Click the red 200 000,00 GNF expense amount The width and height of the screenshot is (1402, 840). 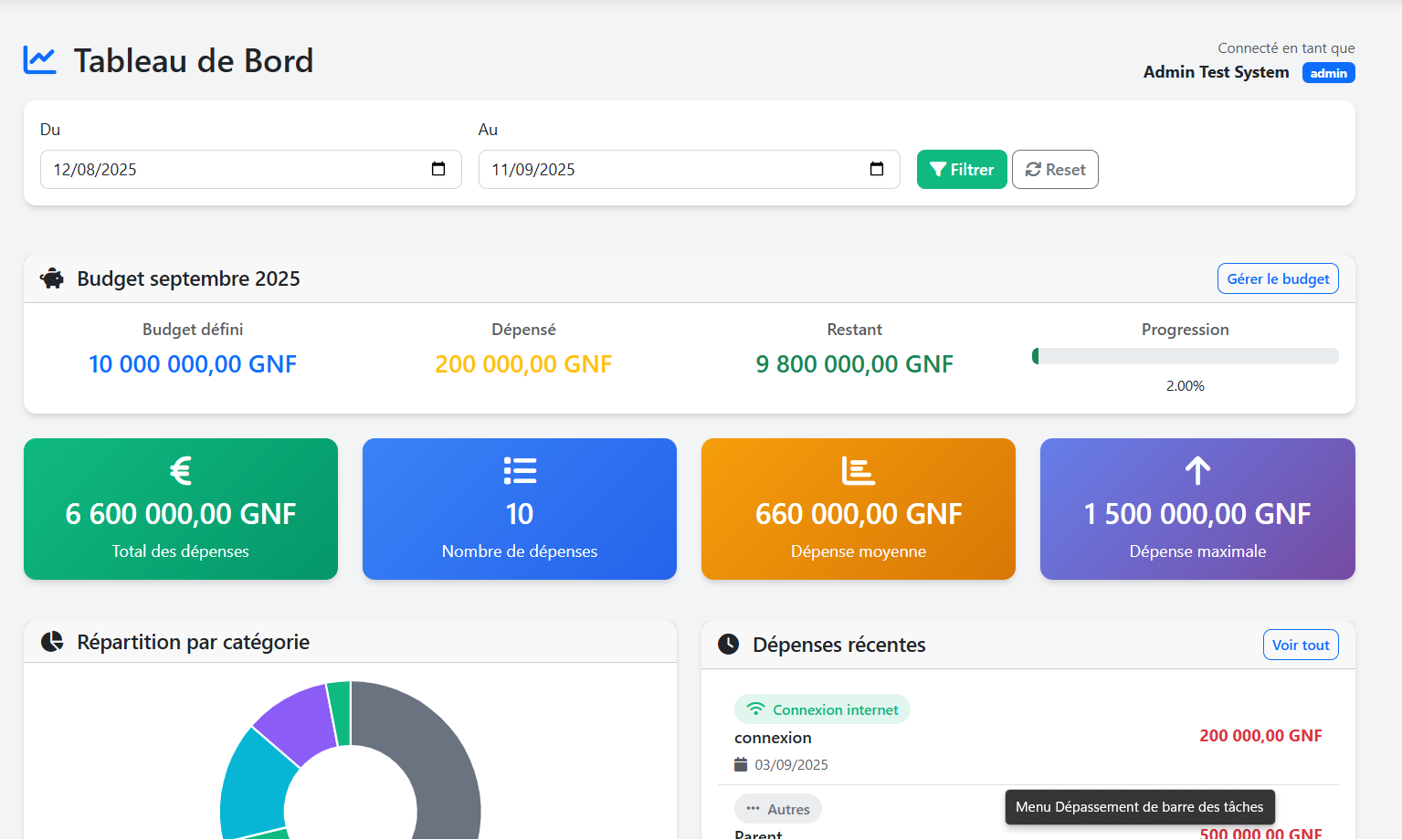point(1260,736)
